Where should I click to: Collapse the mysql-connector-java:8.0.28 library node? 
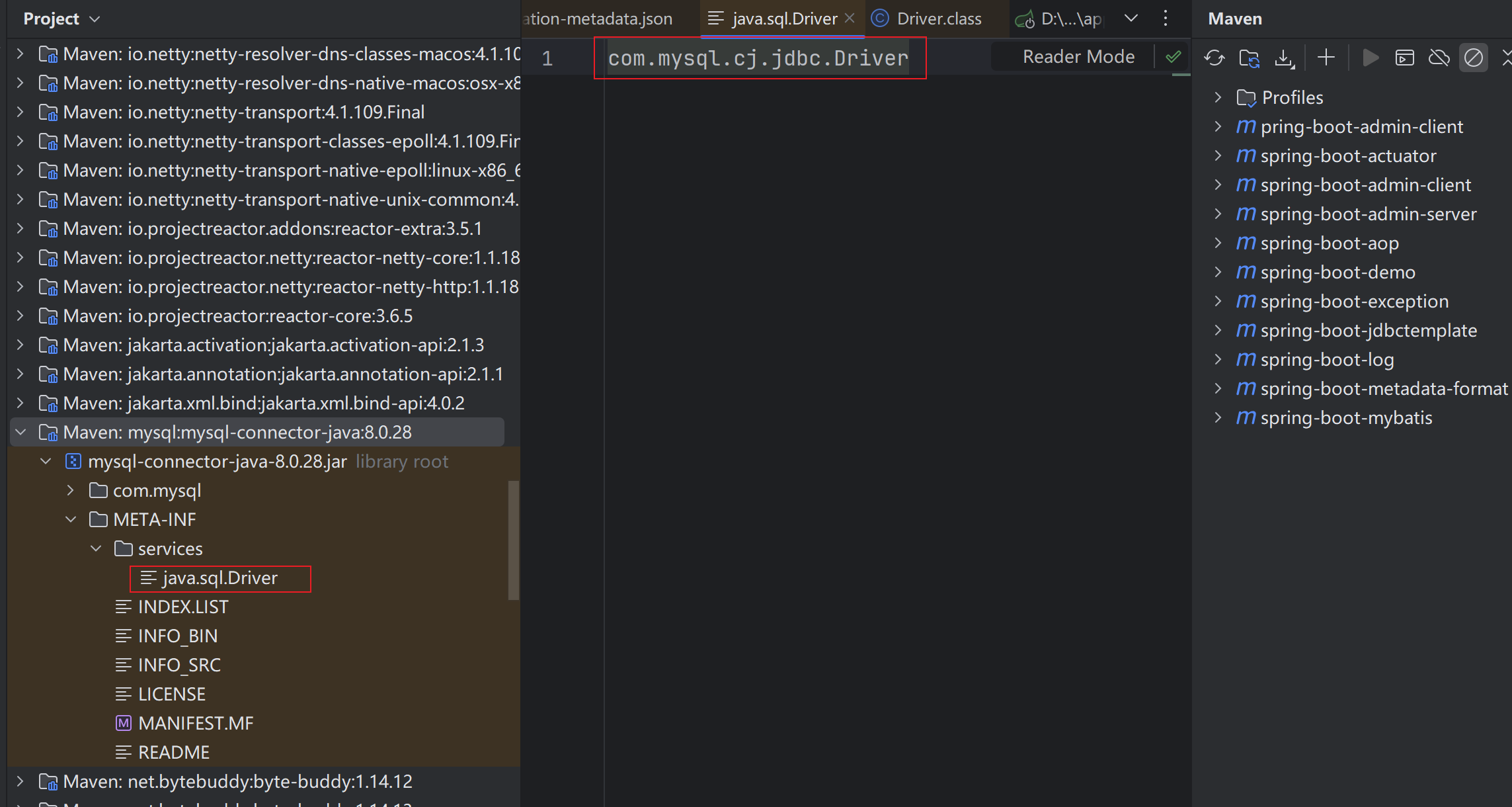(x=20, y=433)
